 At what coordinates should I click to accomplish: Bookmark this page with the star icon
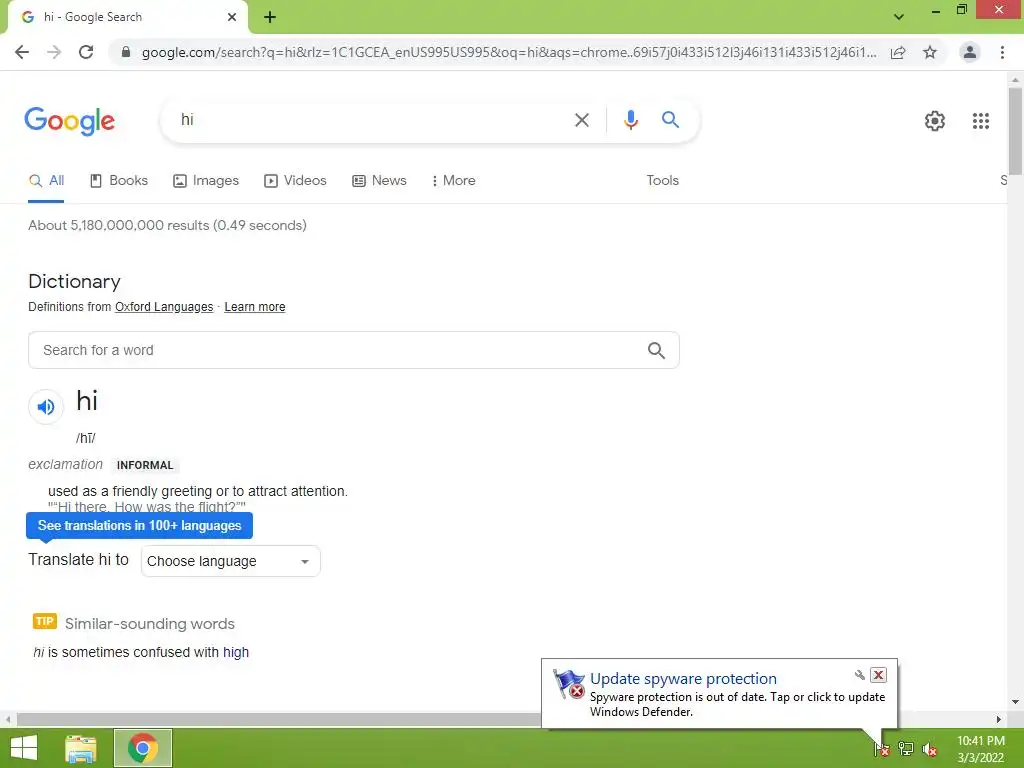click(930, 52)
